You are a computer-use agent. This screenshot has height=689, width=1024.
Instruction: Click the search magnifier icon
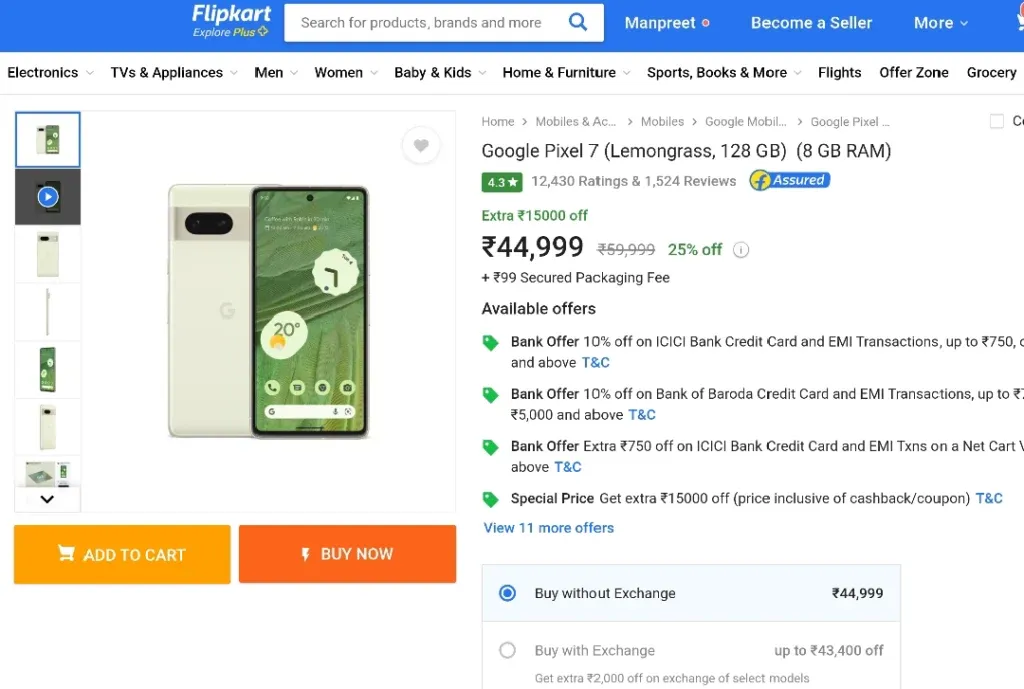point(577,22)
